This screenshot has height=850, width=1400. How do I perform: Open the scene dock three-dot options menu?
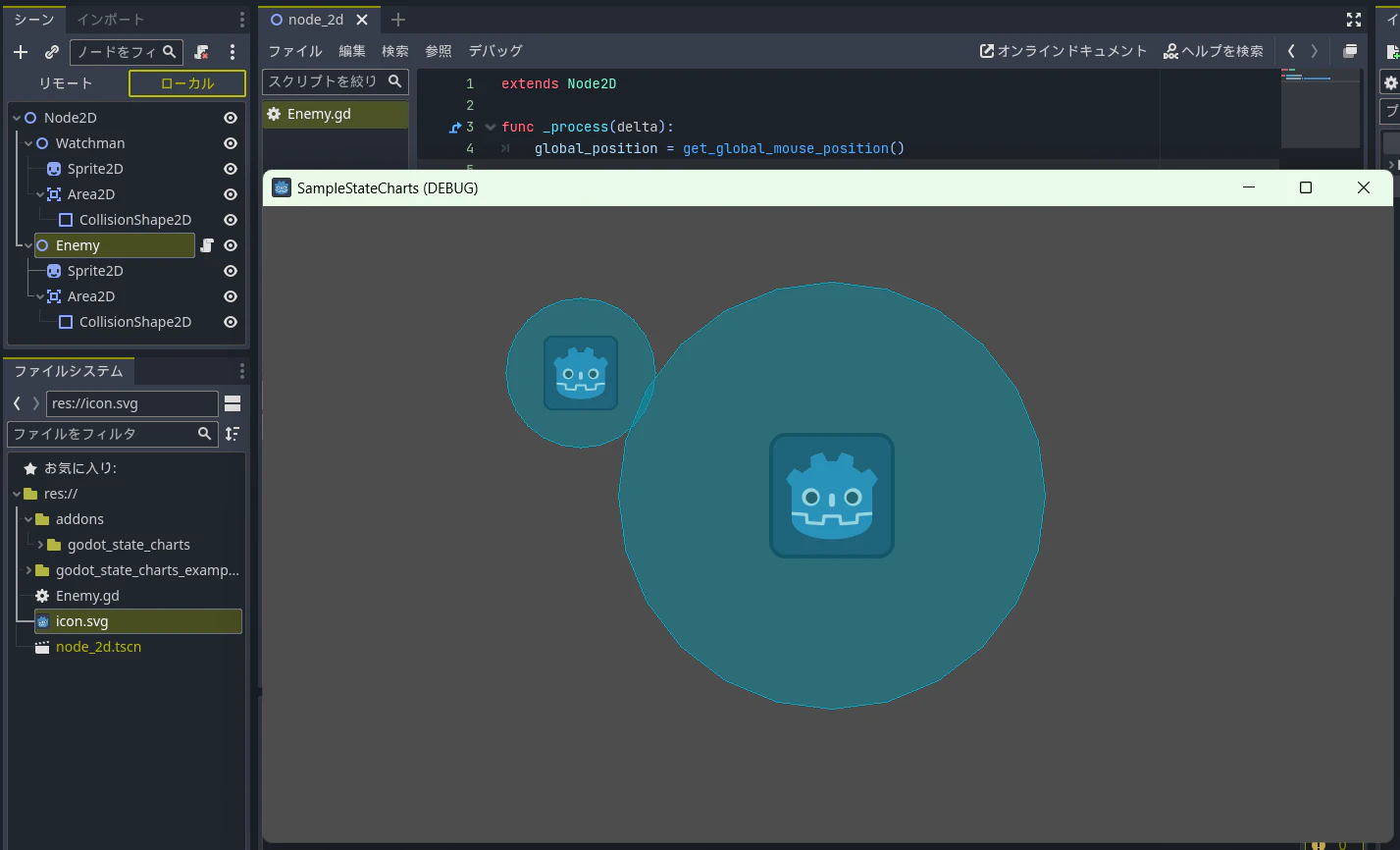point(233,52)
